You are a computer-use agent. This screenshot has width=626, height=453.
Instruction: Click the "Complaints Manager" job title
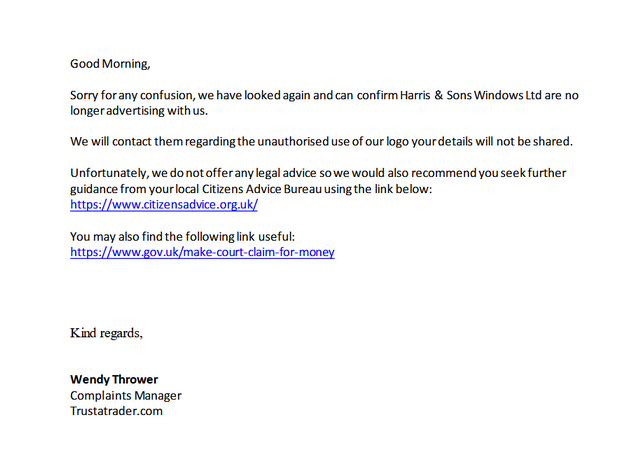pos(126,395)
